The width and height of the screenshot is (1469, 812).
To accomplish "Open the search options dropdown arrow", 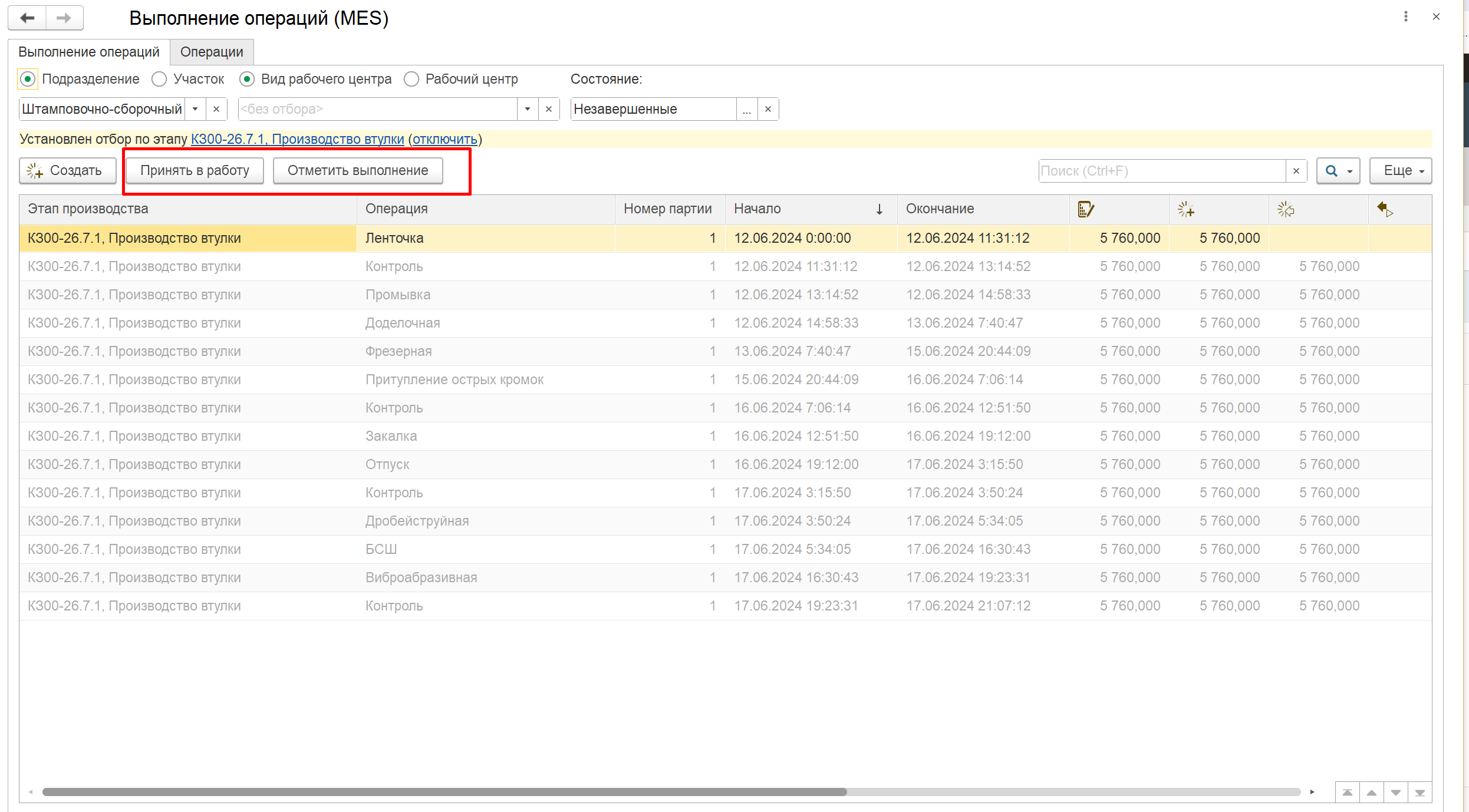I will (x=1350, y=171).
